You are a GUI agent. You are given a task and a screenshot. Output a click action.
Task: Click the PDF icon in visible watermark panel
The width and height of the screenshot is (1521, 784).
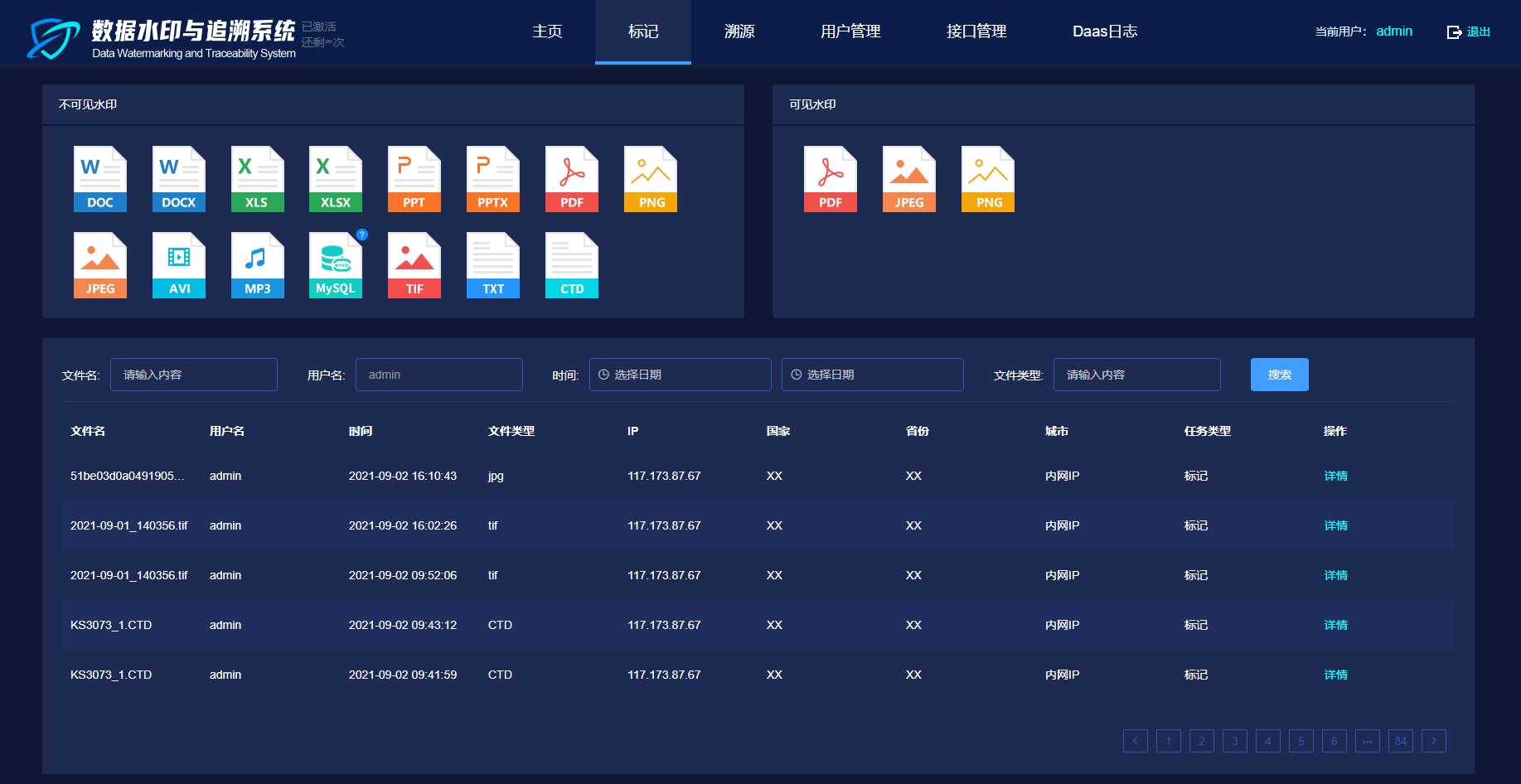click(x=830, y=179)
